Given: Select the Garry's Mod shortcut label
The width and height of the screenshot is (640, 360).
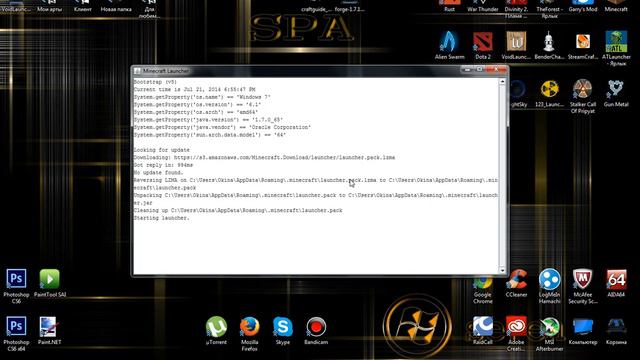Looking at the screenshot, I should tap(582, 9).
